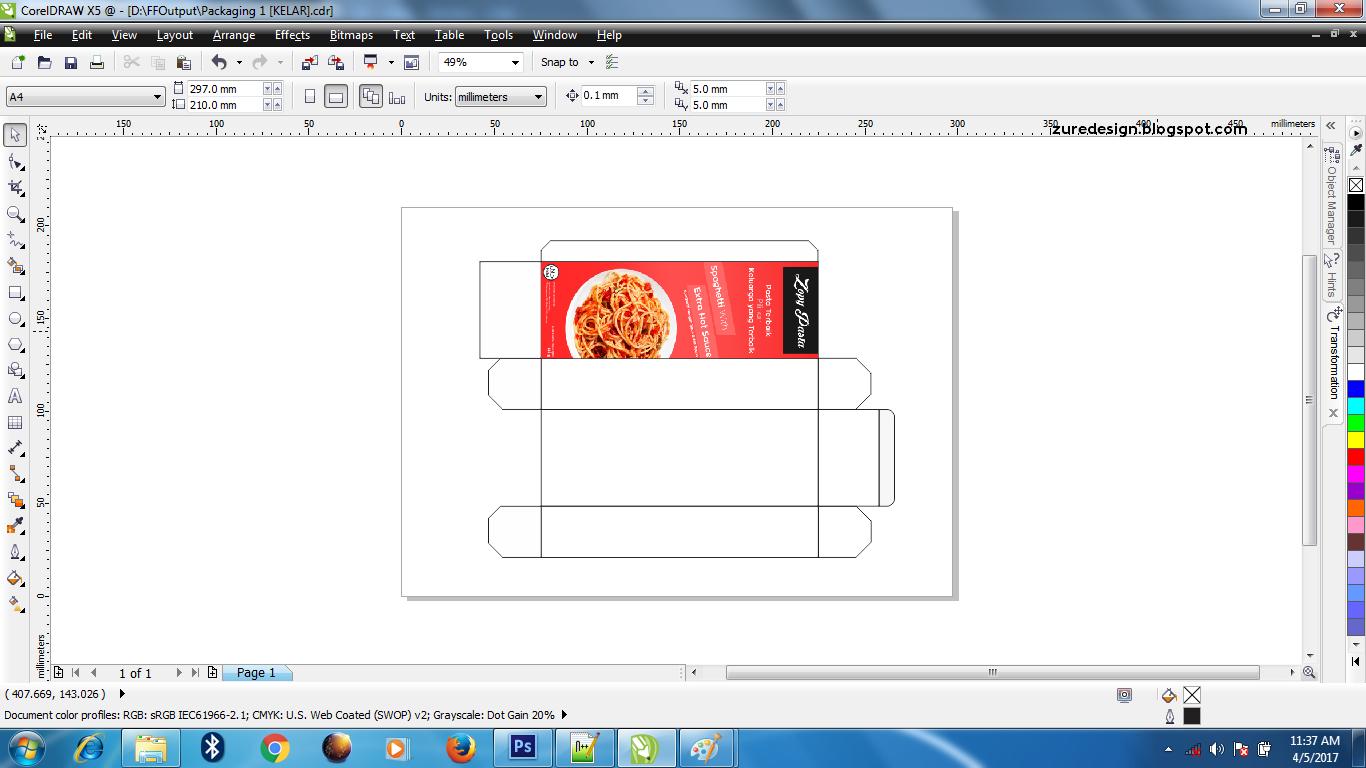The height and width of the screenshot is (768, 1366).
Task: Select the Text tool
Action: point(14,396)
